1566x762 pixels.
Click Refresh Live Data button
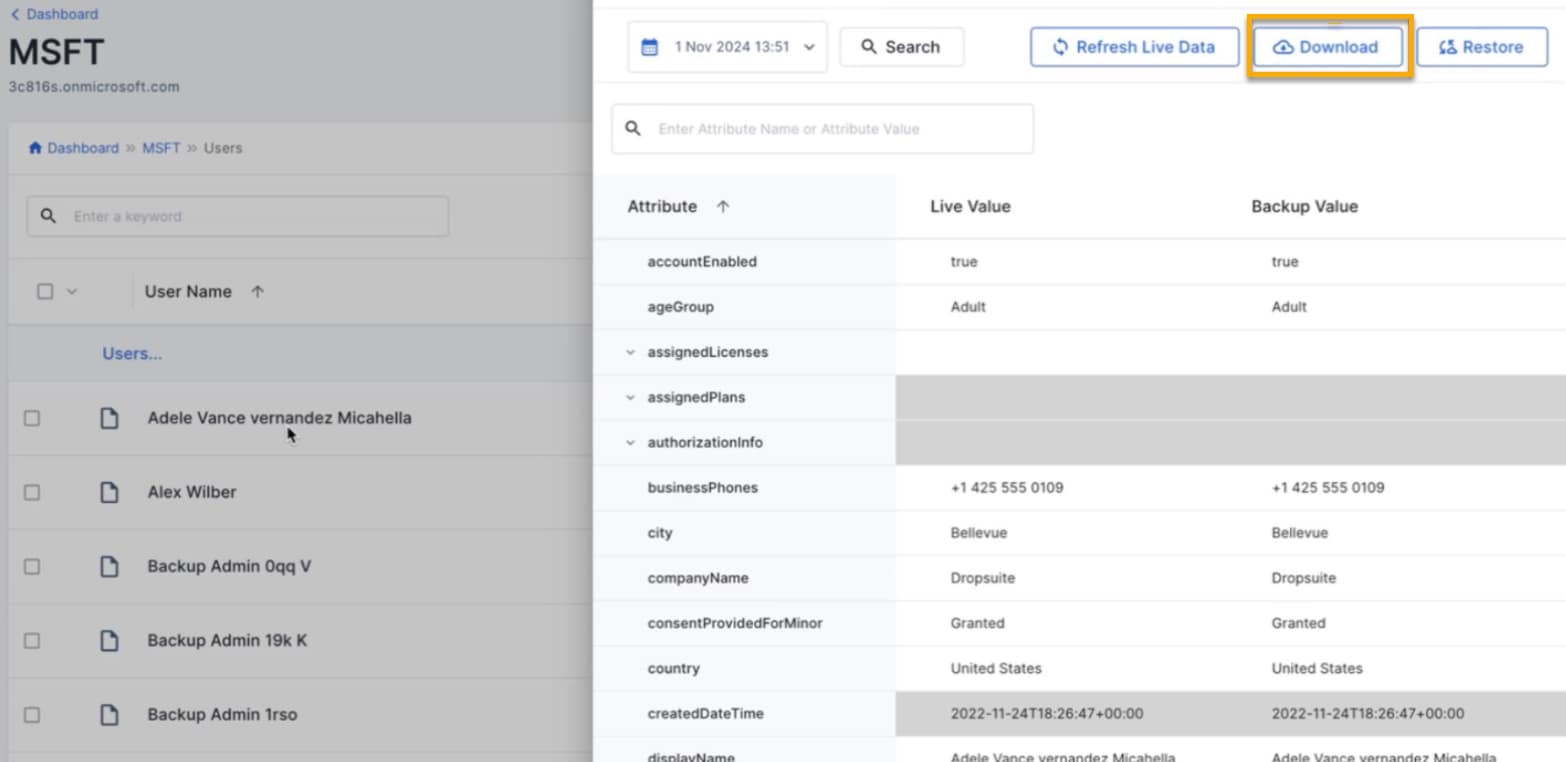point(1134,47)
